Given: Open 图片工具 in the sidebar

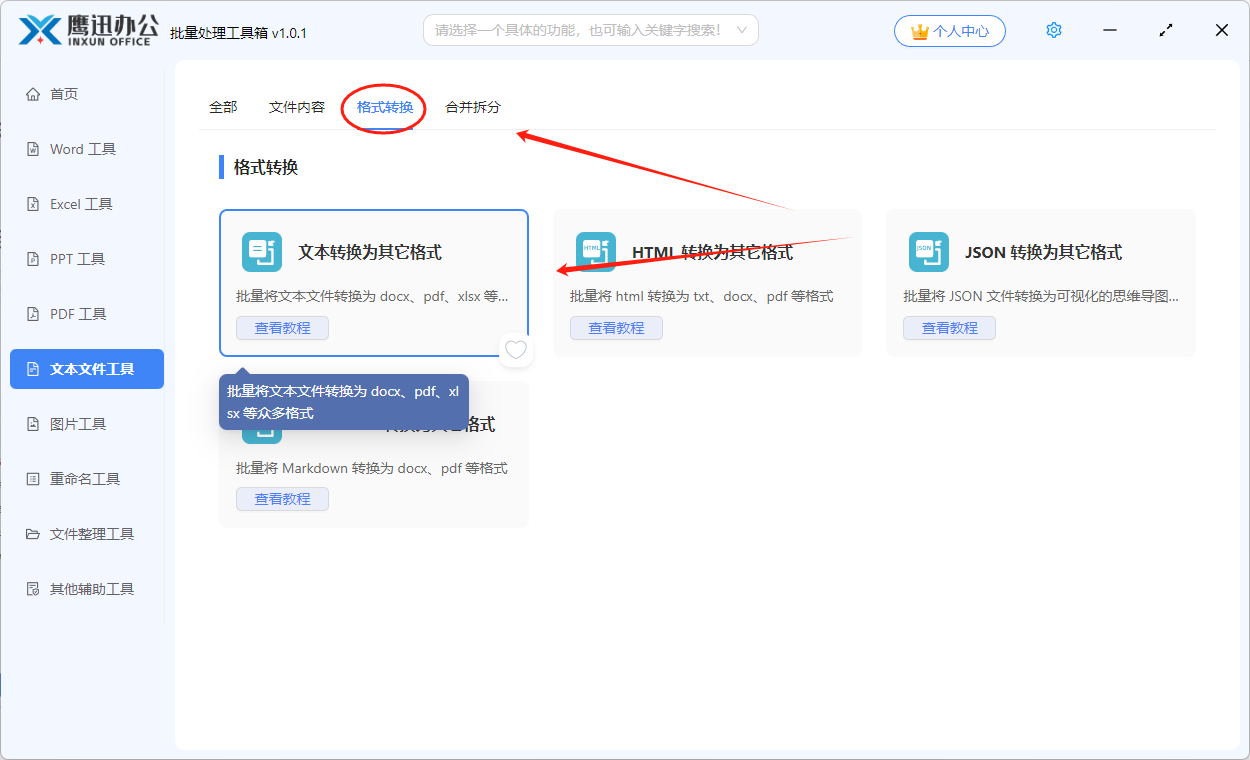Looking at the screenshot, I should point(87,424).
